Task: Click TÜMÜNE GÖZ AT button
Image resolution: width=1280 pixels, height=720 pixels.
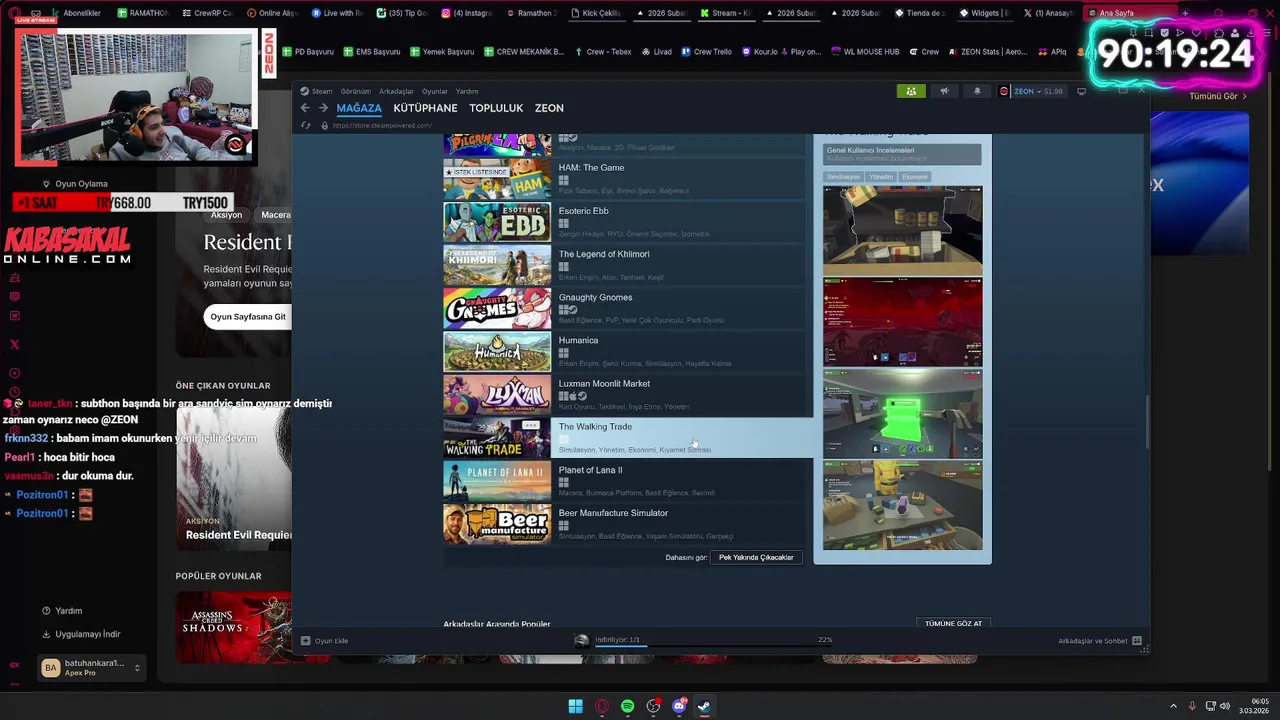Action: (953, 623)
